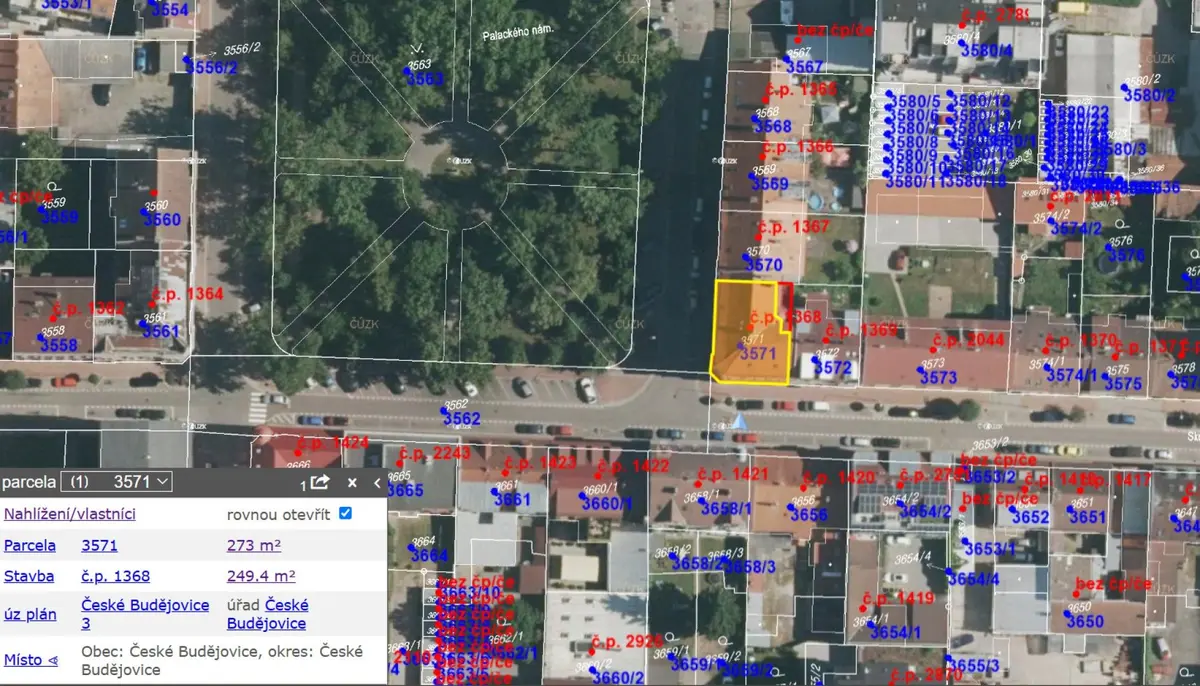This screenshot has height=686, width=1200.
Task: Click the blue triangle marker below parcel 3571
Action: point(739,421)
